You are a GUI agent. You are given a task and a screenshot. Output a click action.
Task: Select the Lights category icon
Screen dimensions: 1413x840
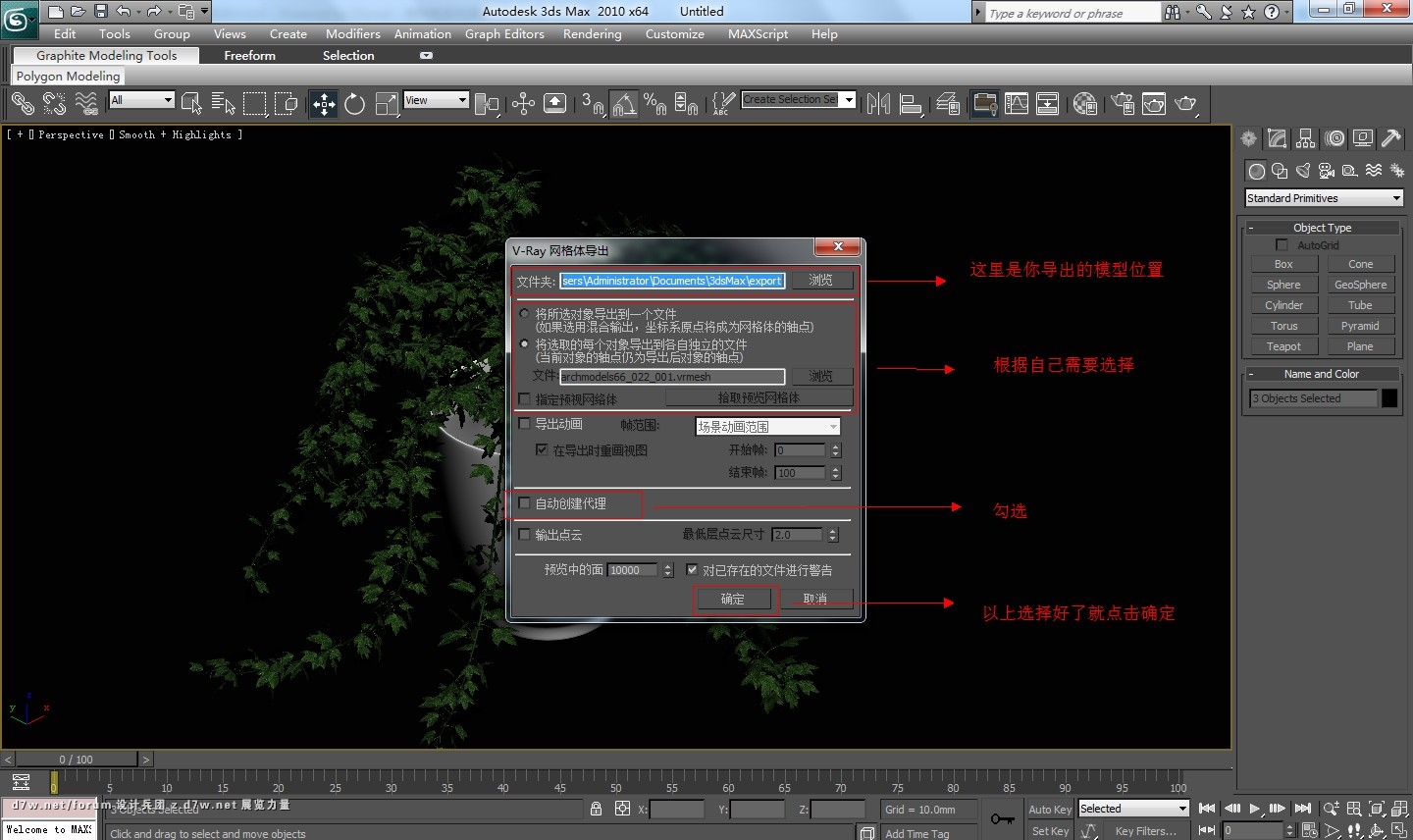click(1303, 171)
